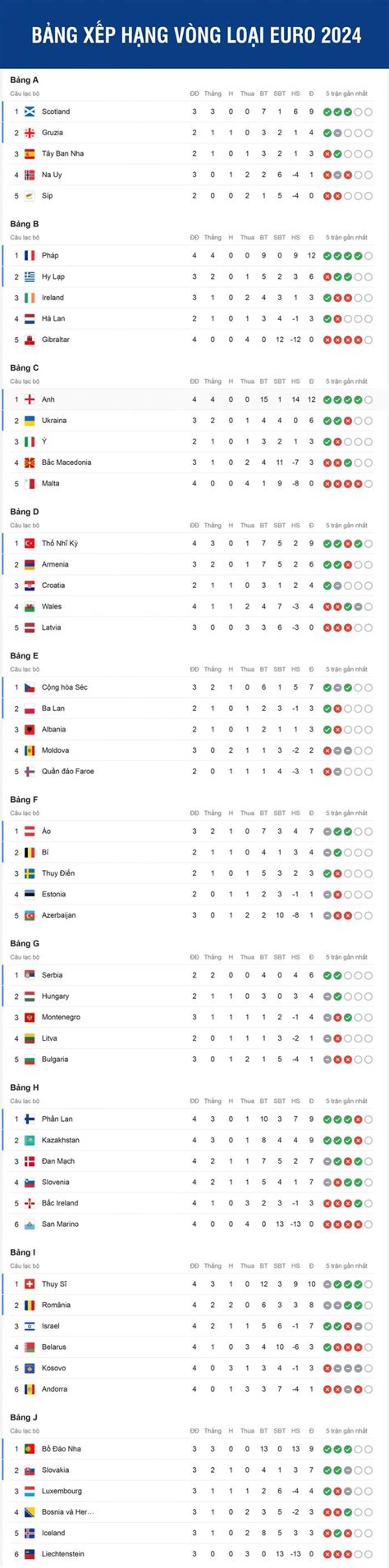The width and height of the screenshot is (389, 1568).
Task: Click the Switzerland (Thụy Sĩ) flag icon
Action: pyautogui.click(x=30, y=1284)
